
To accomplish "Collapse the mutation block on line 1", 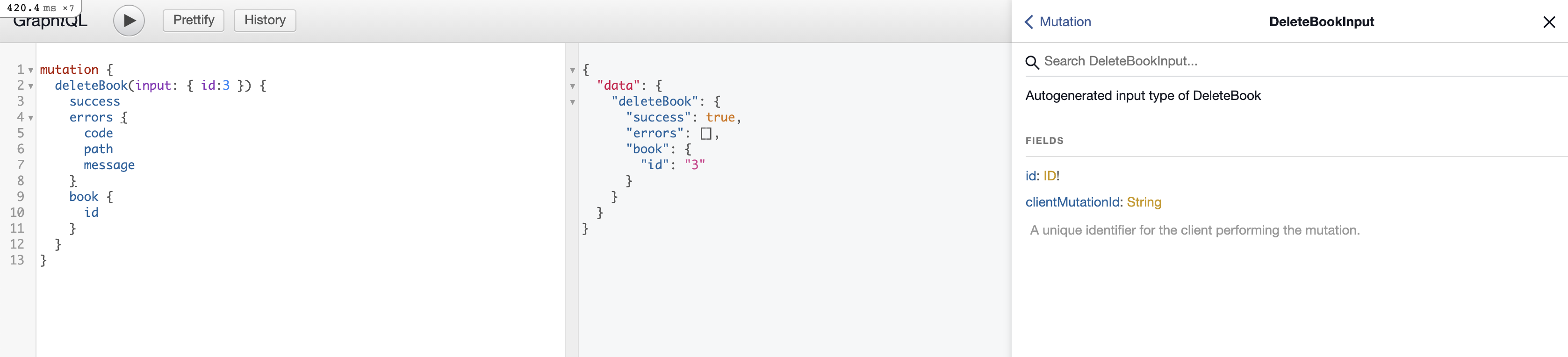I will click(31, 71).
